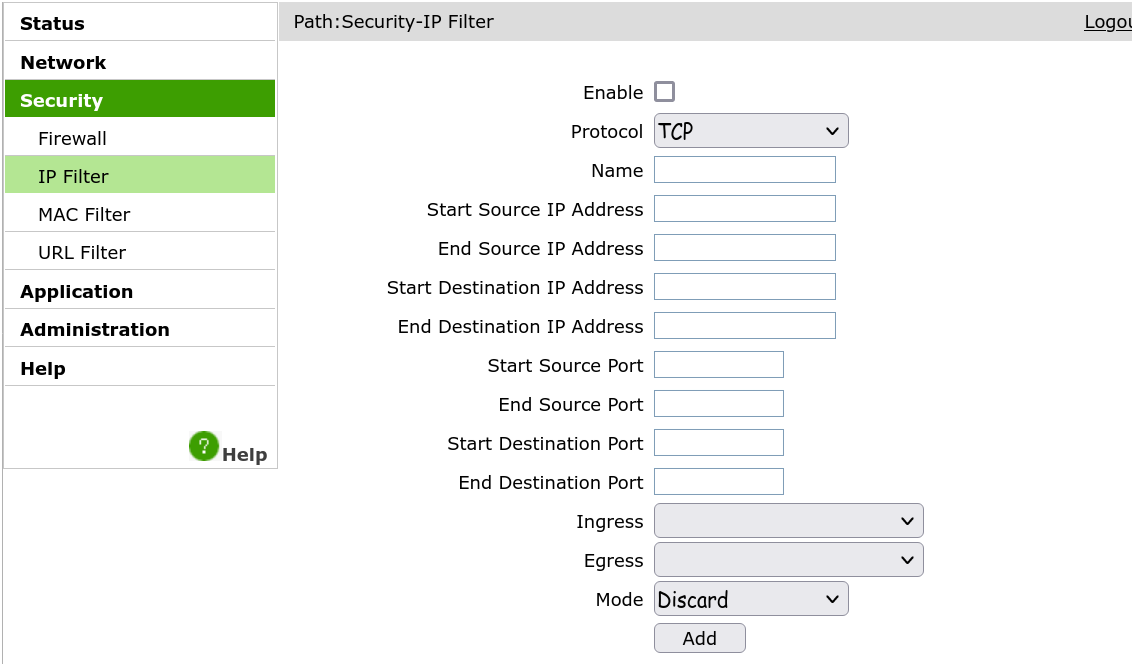Image resolution: width=1132 pixels, height=664 pixels.
Task: Open the Protocol dropdown showing TCP
Action: [x=751, y=131]
